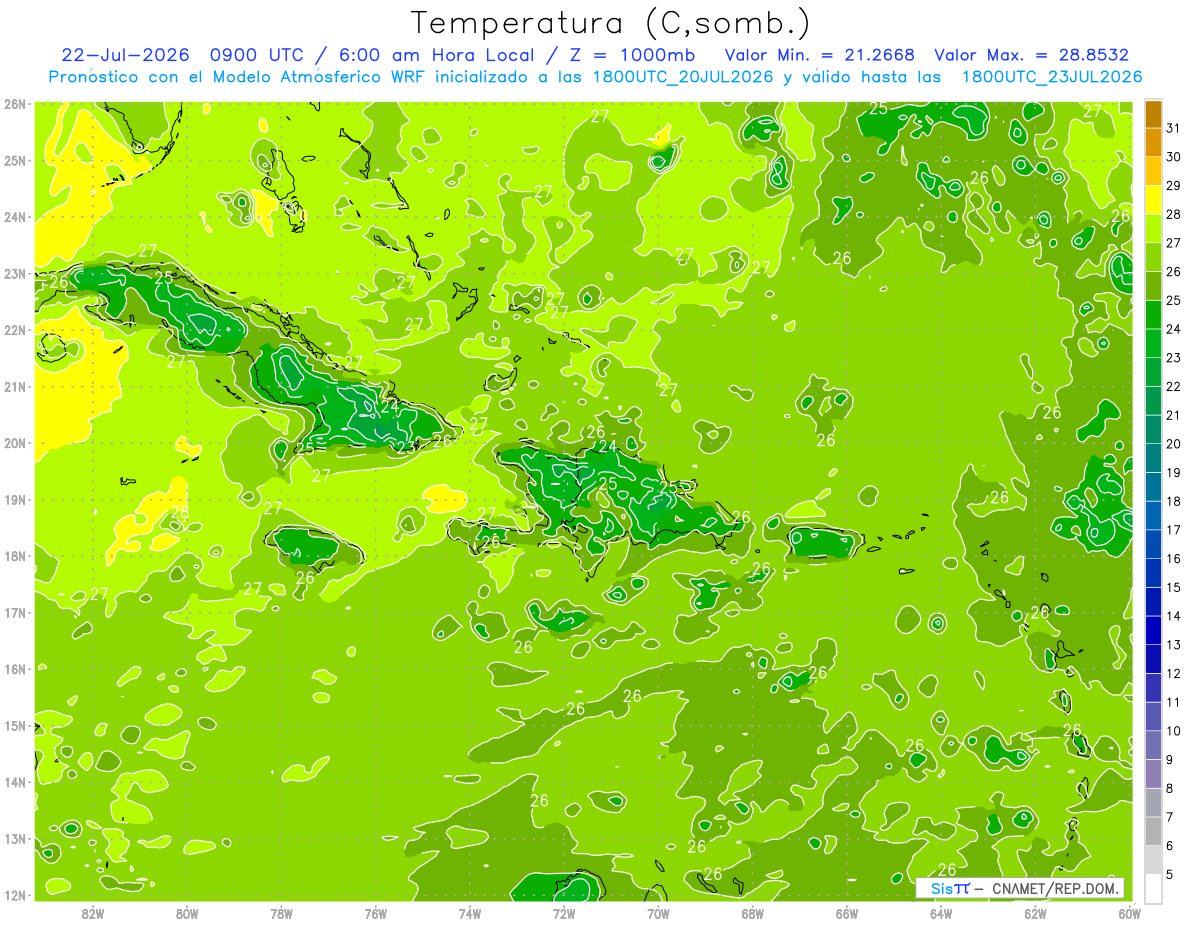Click the color scale label '5'

1170,875
